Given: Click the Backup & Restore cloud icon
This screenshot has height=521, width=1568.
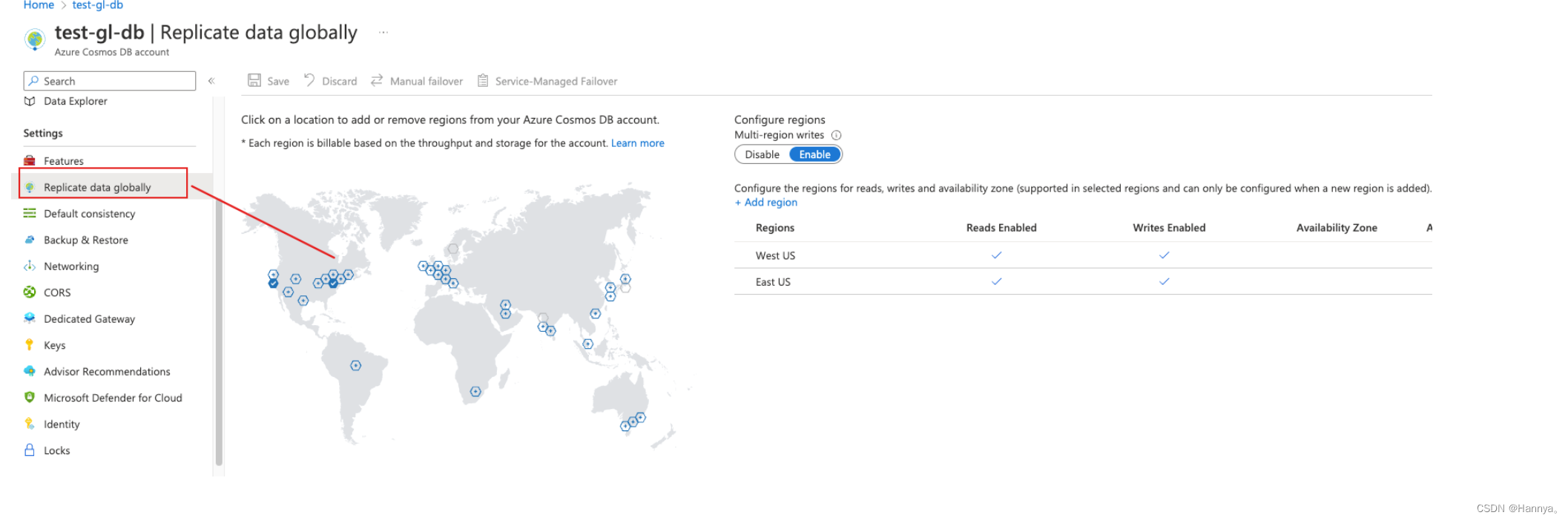Looking at the screenshot, I should coord(30,240).
